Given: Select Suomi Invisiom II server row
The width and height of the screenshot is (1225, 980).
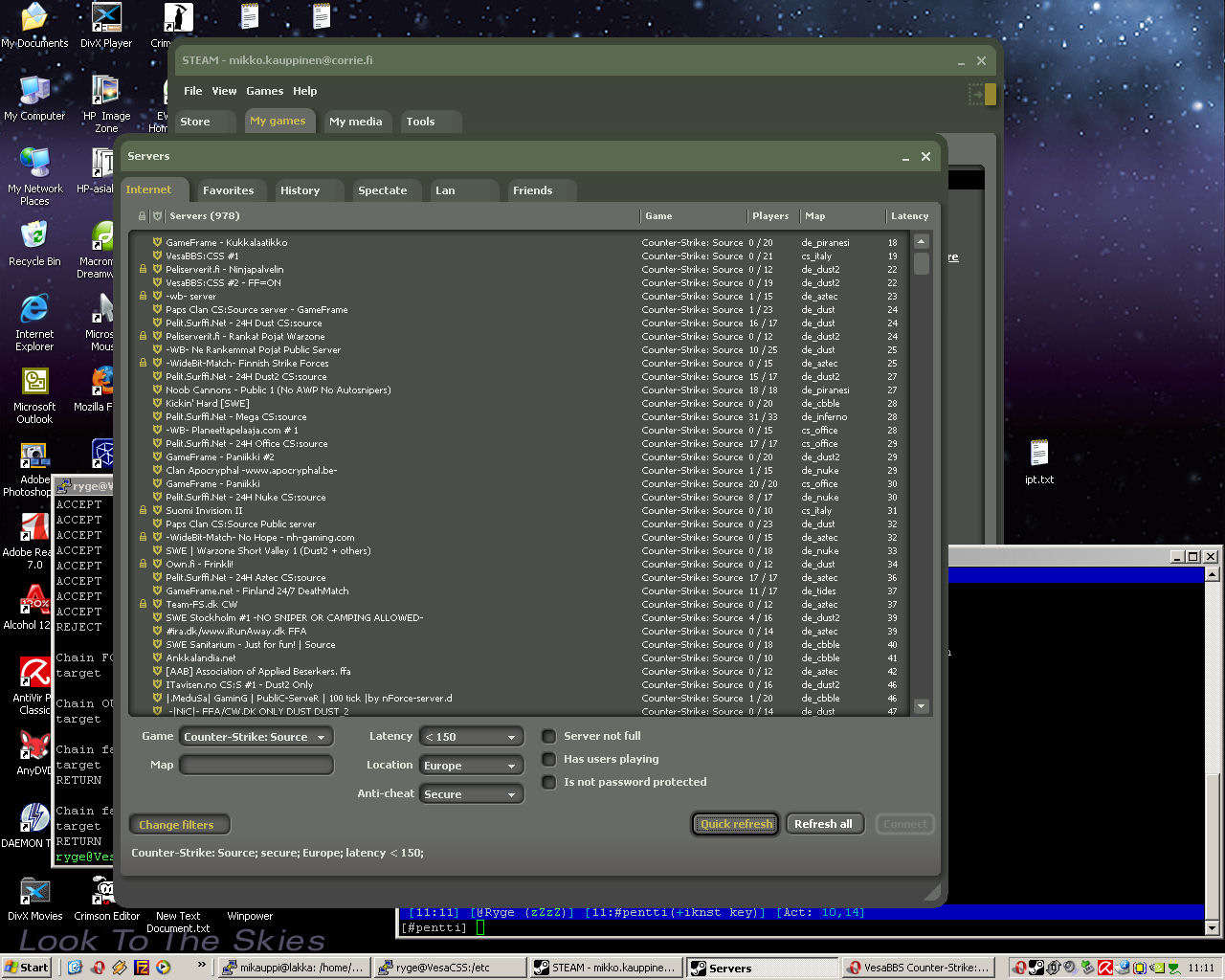Looking at the screenshot, I should (522, 511).
